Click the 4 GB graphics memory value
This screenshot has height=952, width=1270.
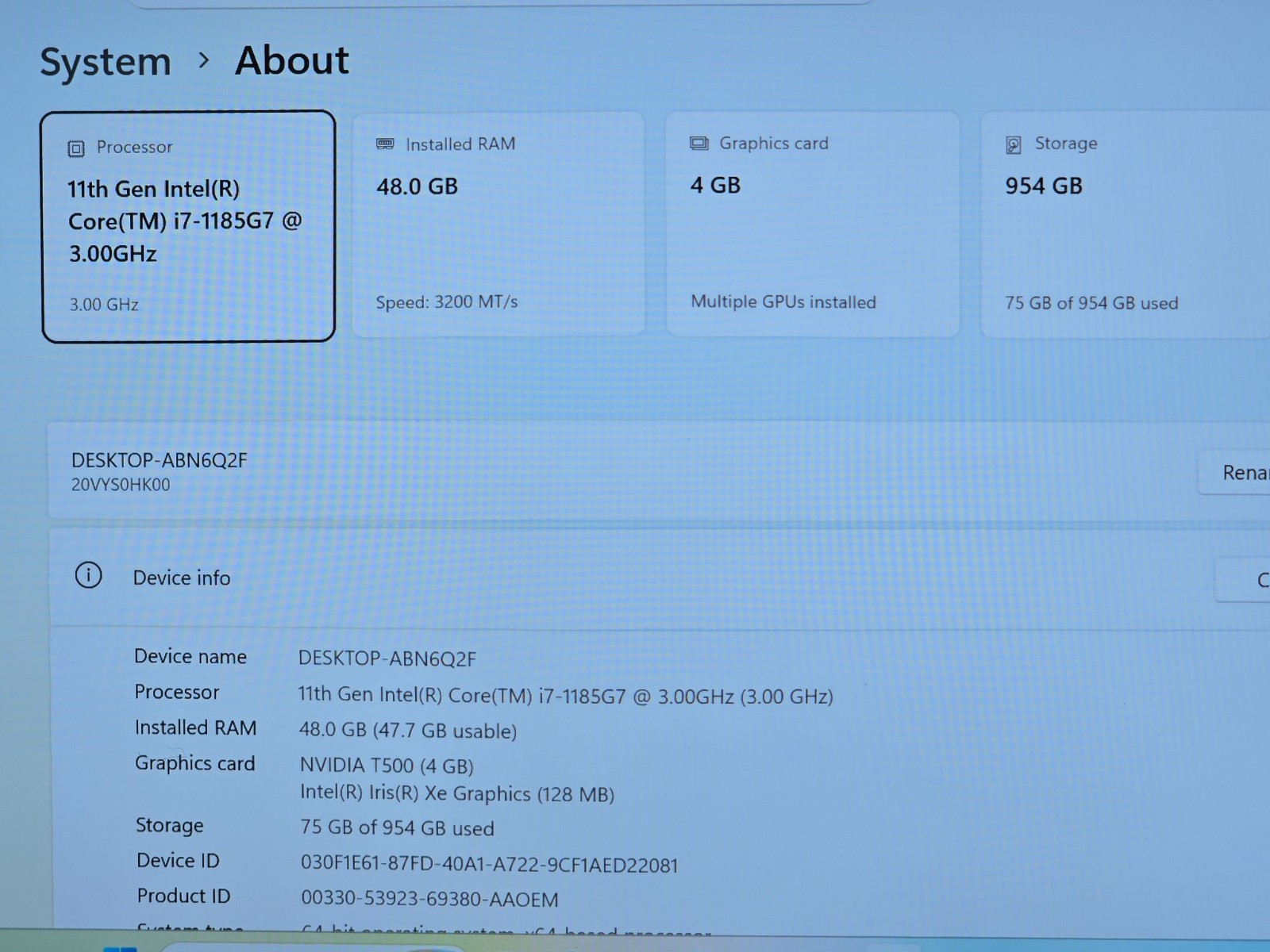(715, 186)
